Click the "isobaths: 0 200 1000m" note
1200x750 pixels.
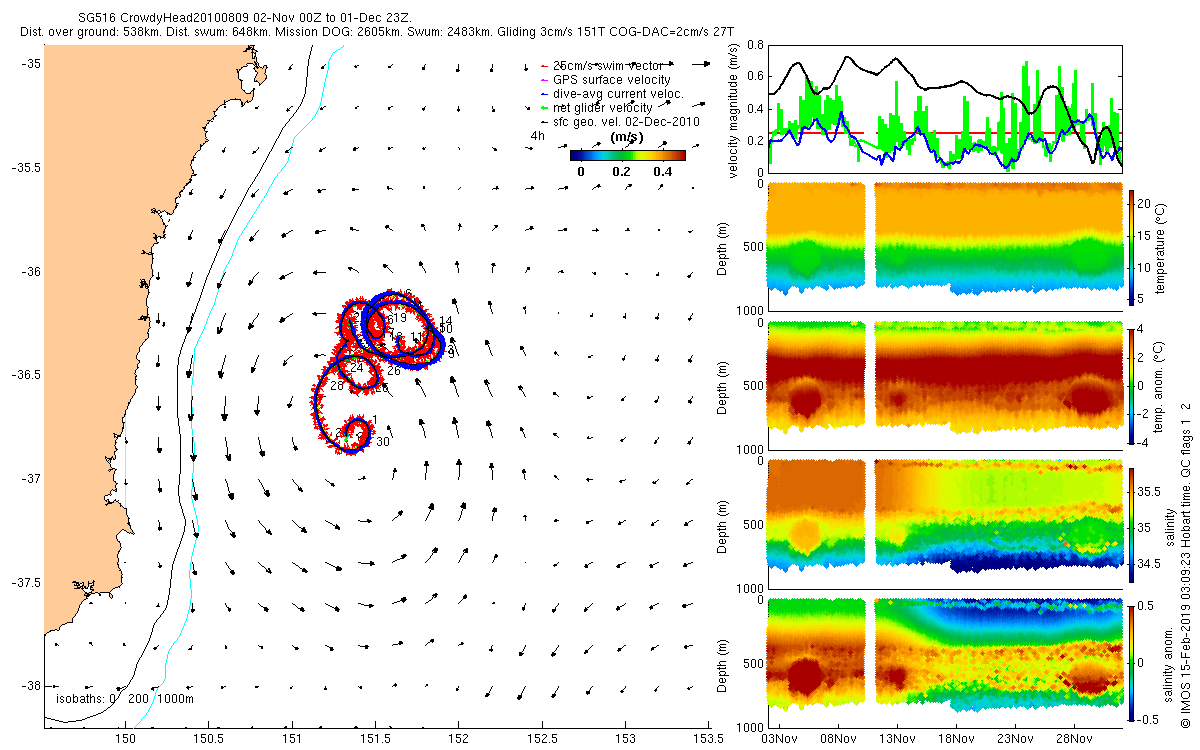tap(125, 698)
